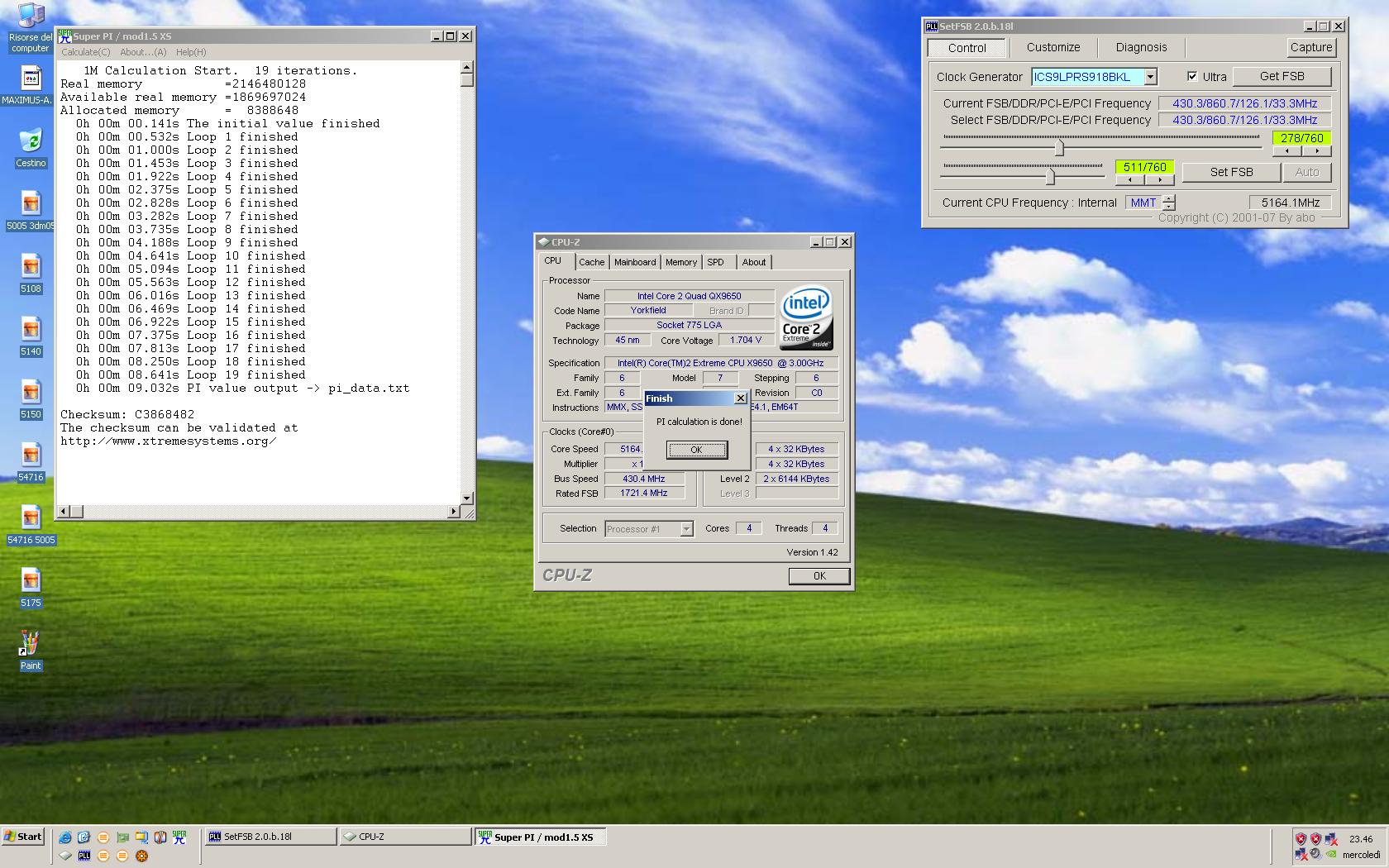Click the Intel Core 2 Extreme logo
This screenshot has width=1389, height=868.
point(806,318)
